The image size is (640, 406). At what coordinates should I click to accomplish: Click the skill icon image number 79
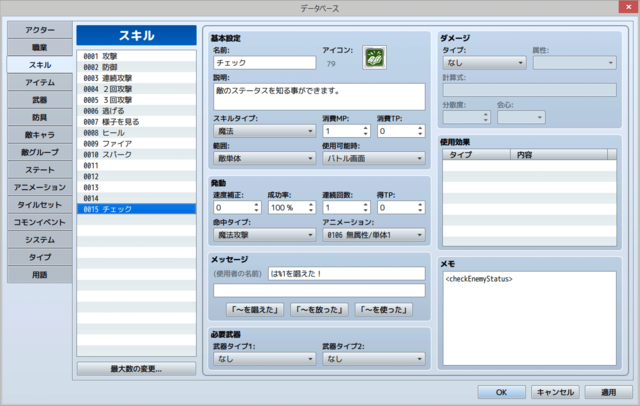[x=374, y=58]
